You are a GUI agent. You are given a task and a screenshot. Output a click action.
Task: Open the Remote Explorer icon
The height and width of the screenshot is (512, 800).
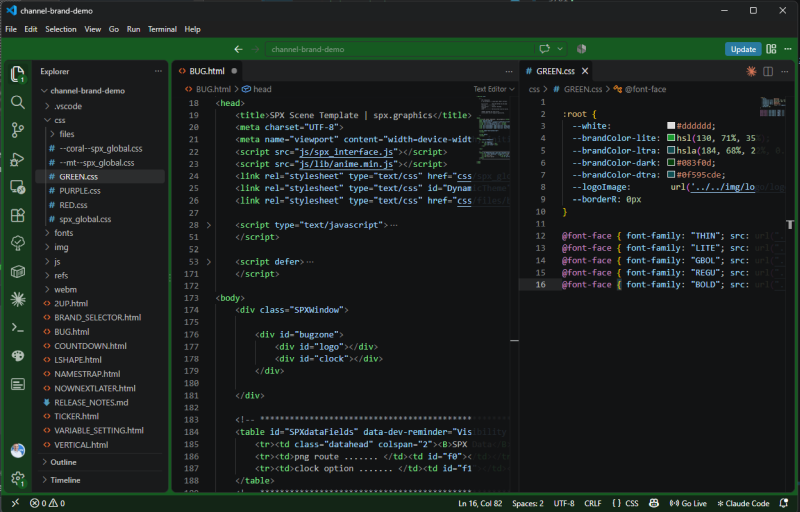17,187
